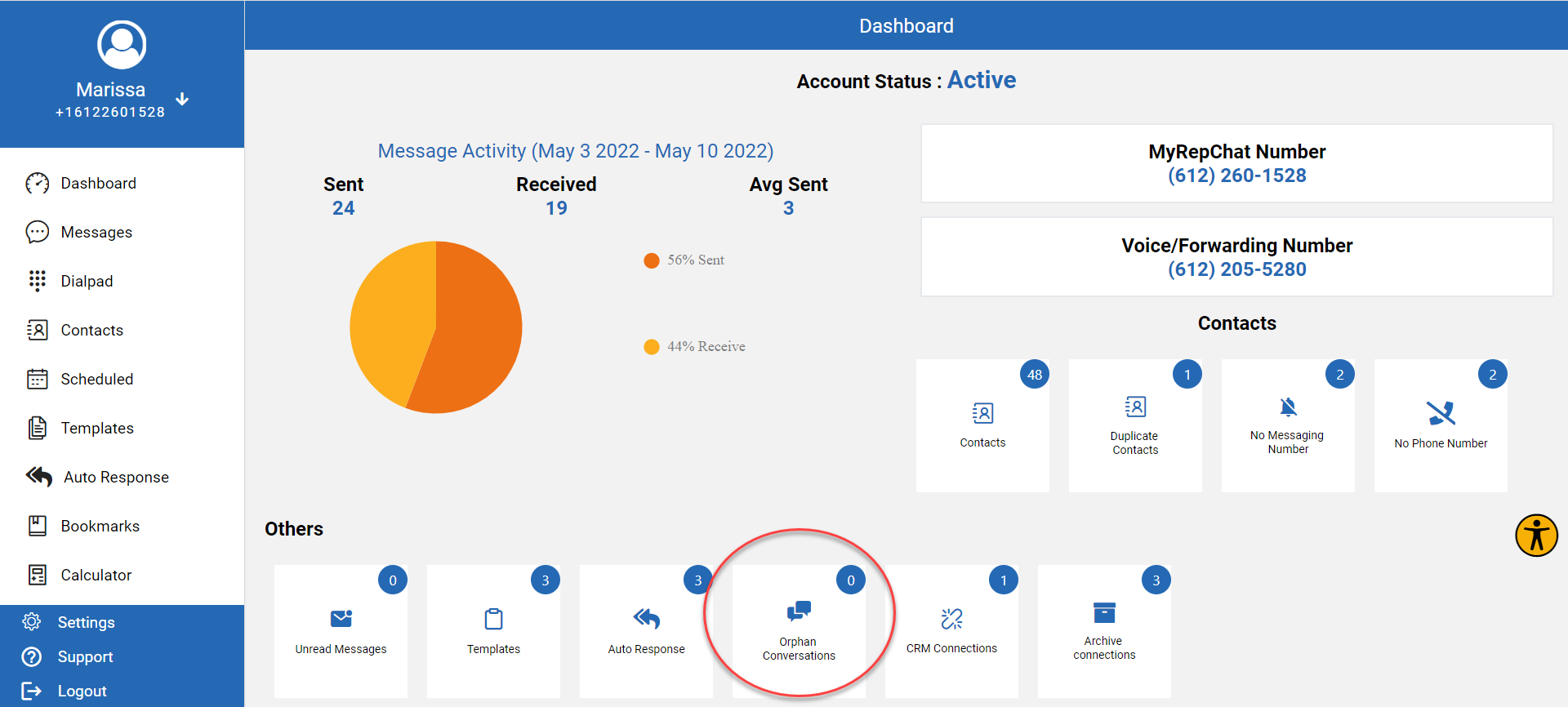Go to Dialpad in the sidebar
Image resolution: width=1568 pixels, height=707 pixels.
coord(87,282)
